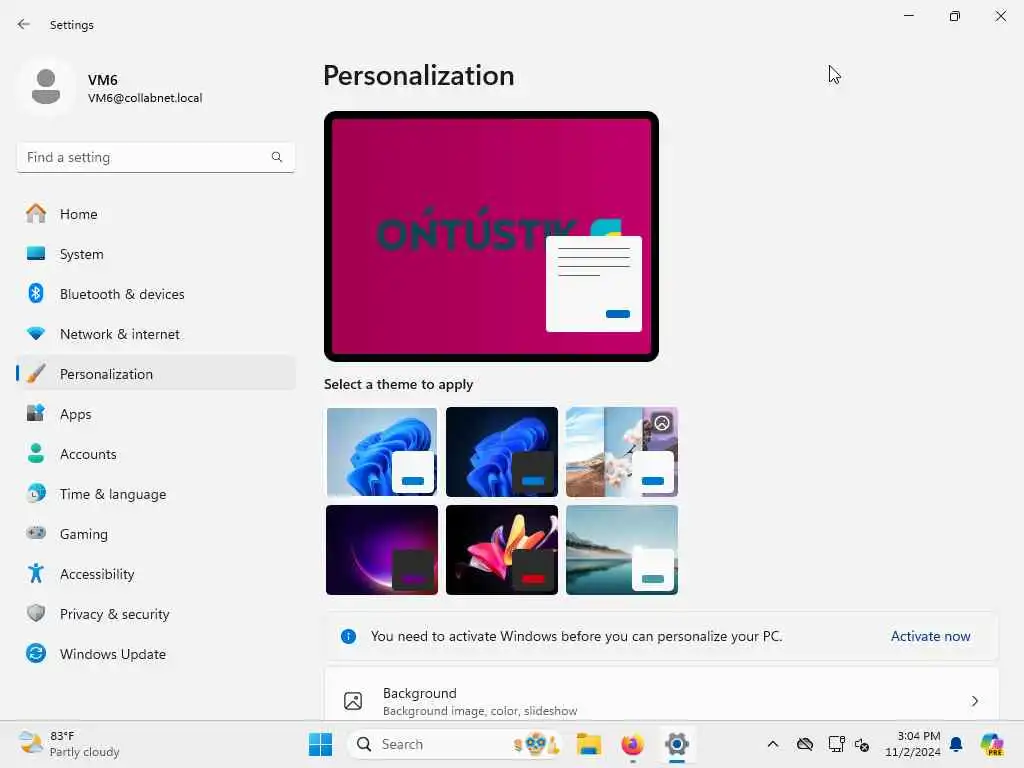Apply the purple Glow theme
This screenshot has width=1024, height=768.
click(382, 550)
